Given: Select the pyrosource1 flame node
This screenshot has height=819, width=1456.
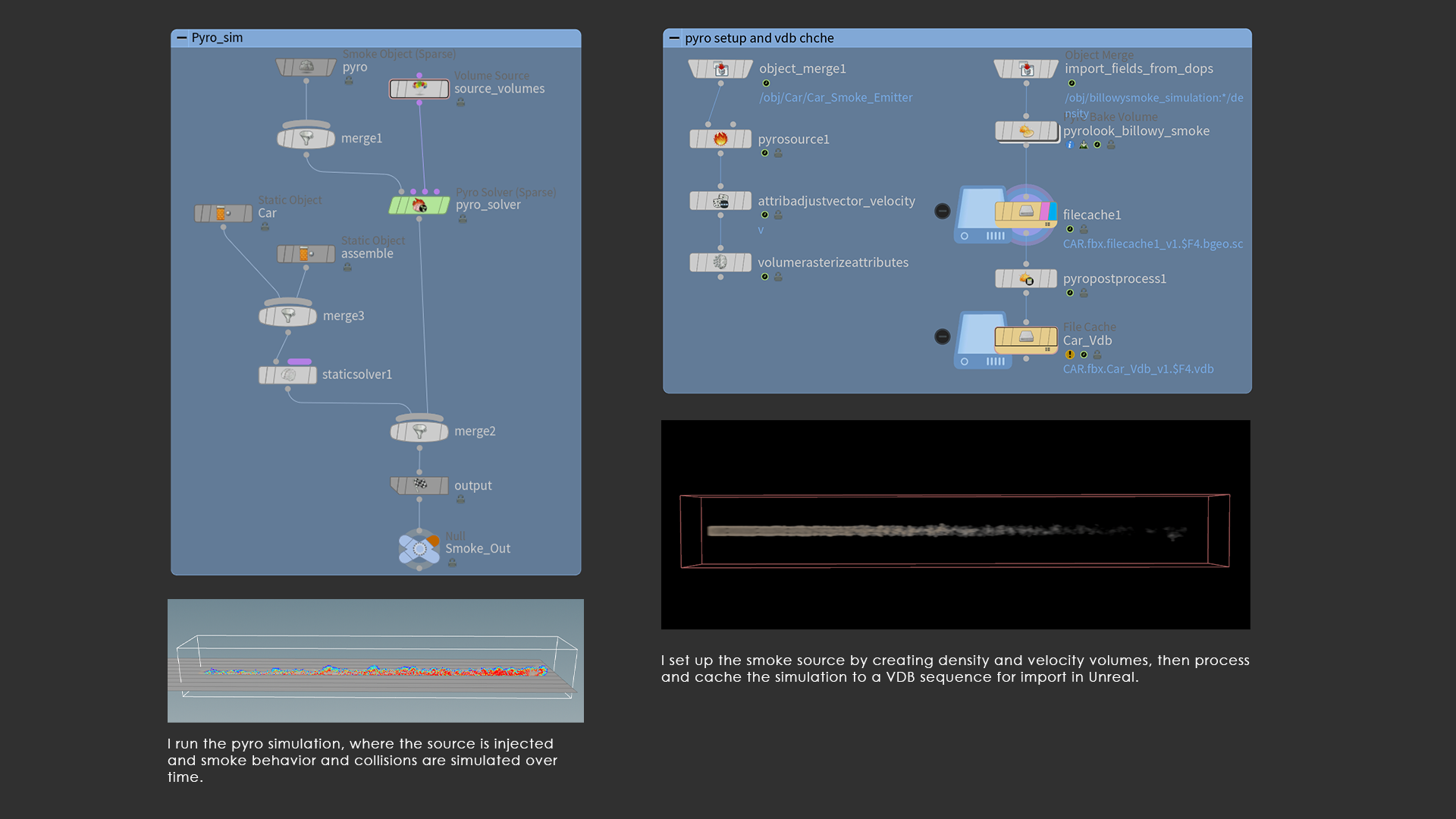Looking at the screenshot, I should [720, 139].
